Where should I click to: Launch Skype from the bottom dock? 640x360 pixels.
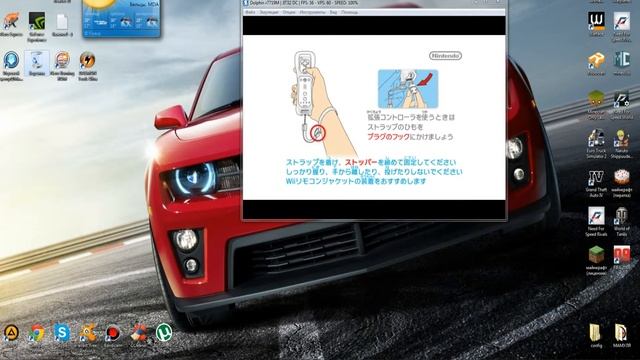[62, 333]
